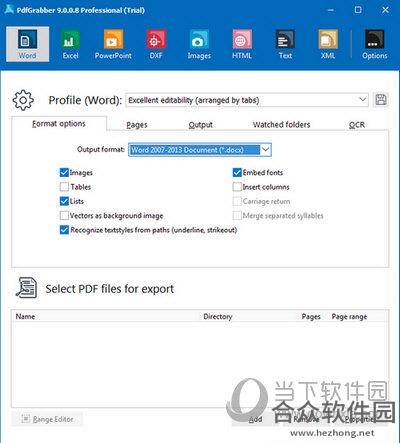Select the Text export icon
Screen dimensions: 400x443
(x=285, y=44)
